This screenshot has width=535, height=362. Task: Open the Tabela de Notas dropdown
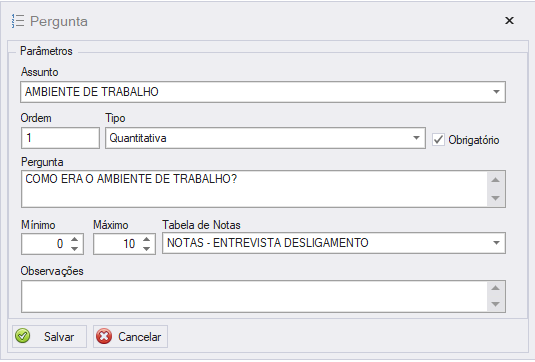point(496,243)
